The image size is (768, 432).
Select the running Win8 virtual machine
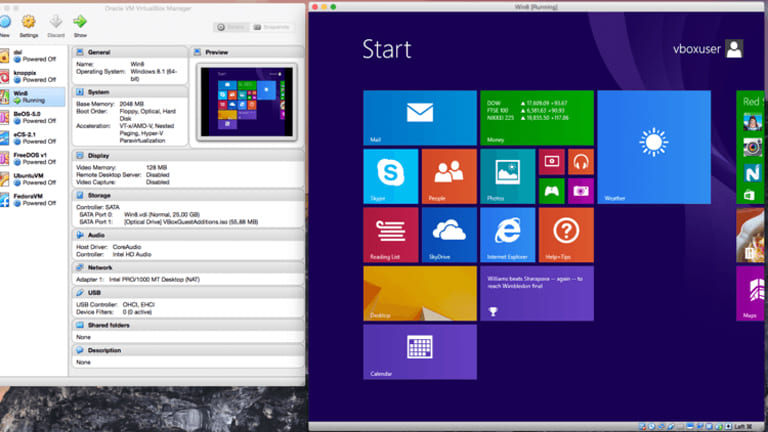pos(32,97)
